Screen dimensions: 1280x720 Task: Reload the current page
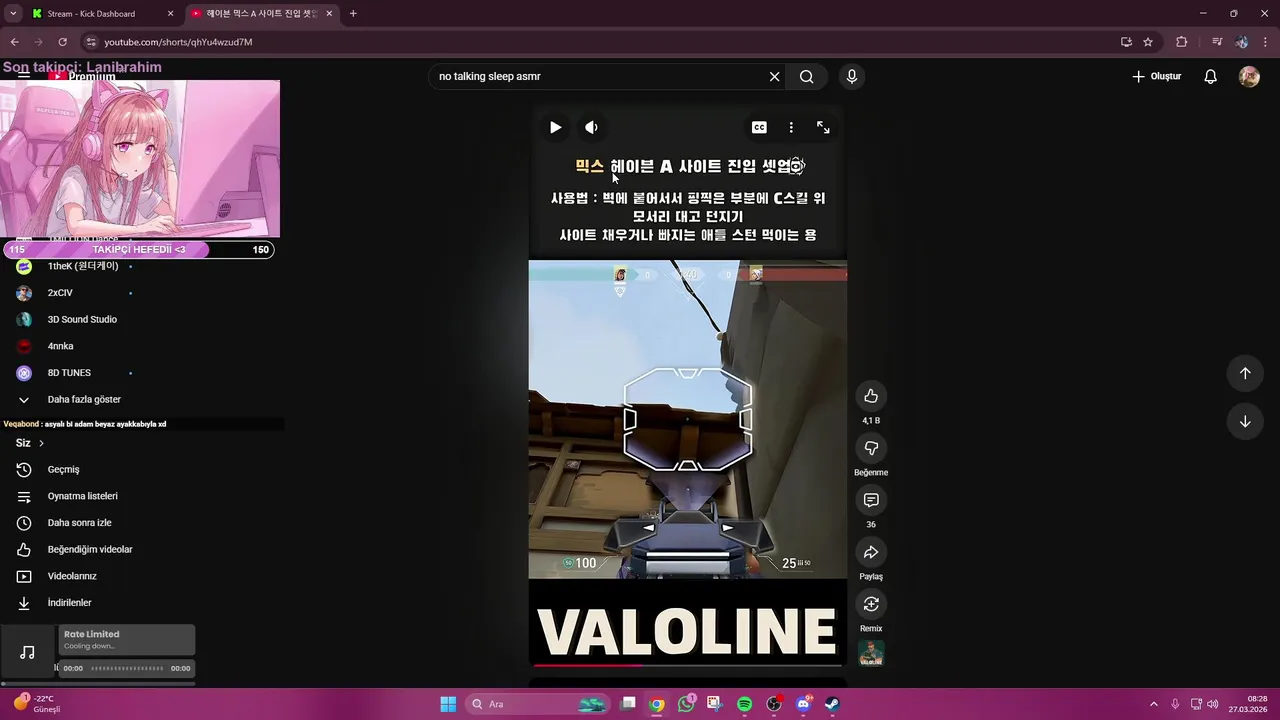coord(62,42)
